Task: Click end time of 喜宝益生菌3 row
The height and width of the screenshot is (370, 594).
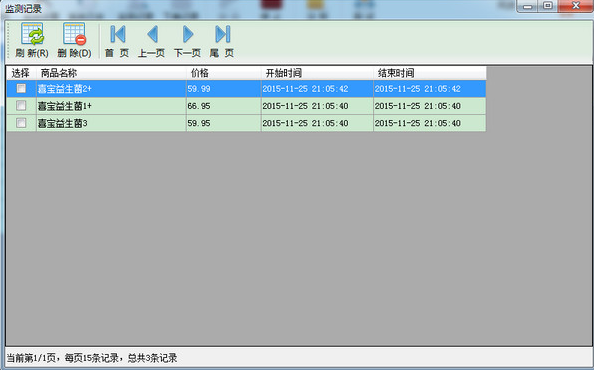Action: [x=430, y=123]
